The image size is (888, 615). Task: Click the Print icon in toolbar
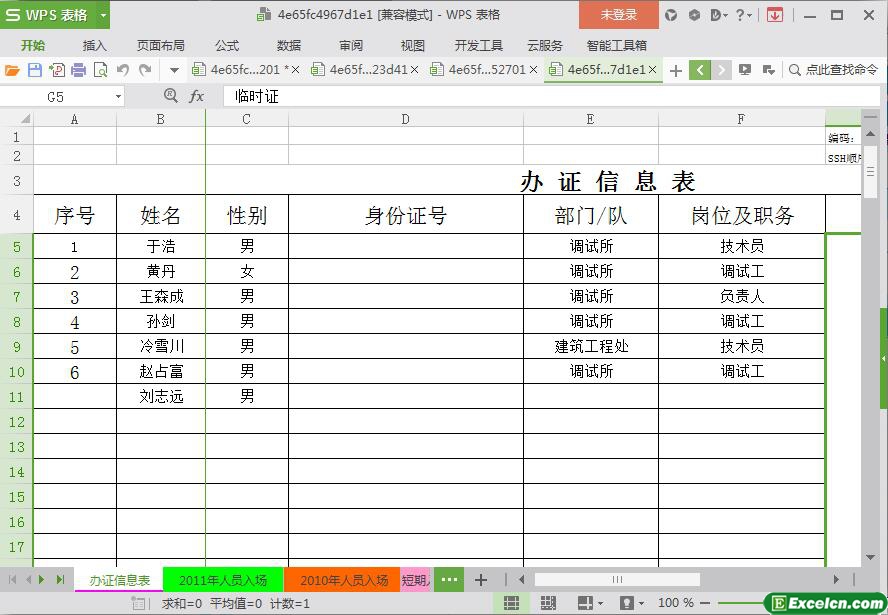click(78, 70)
